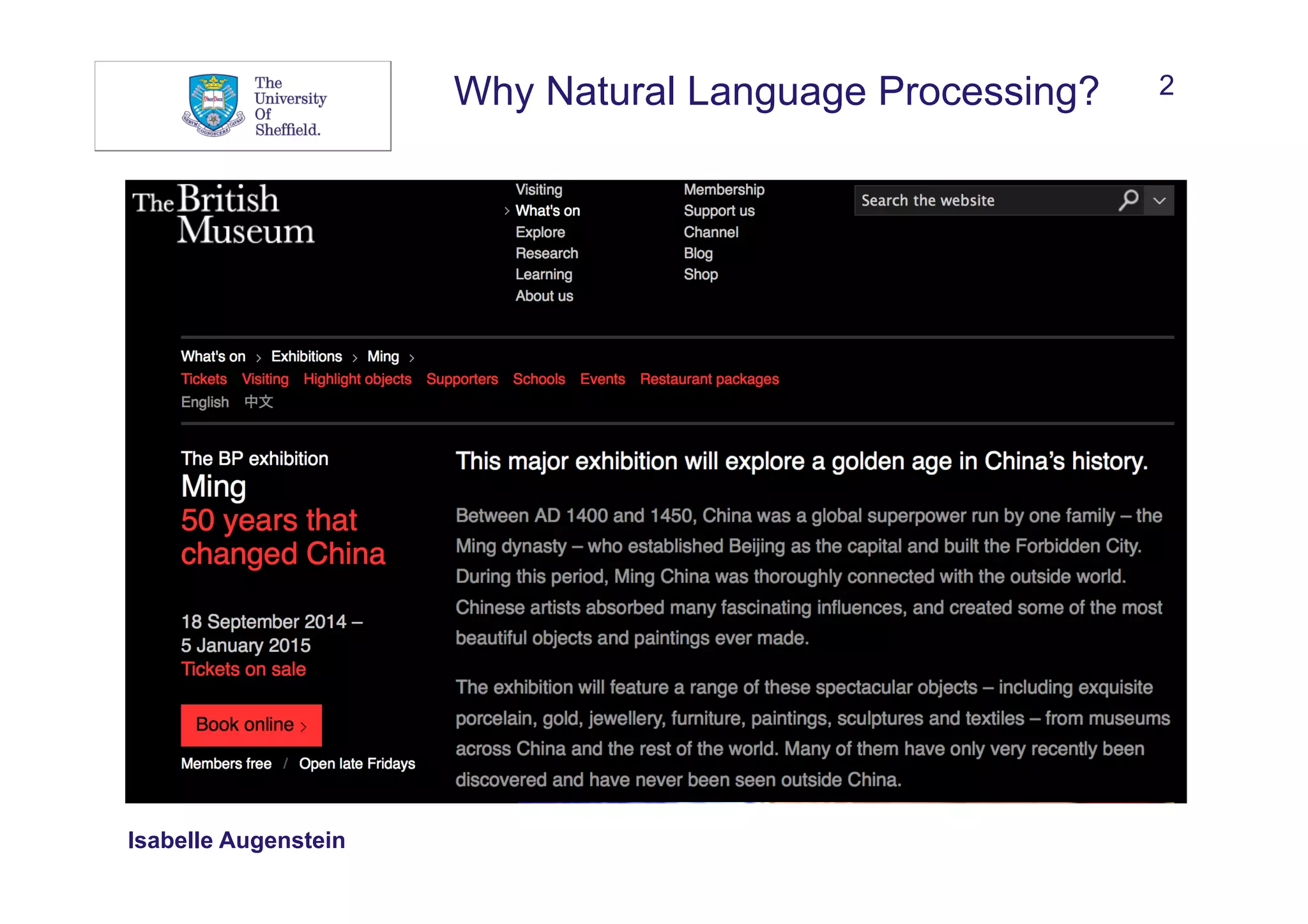Select the What's on menu item
This screenshot has height=924, width=1308.
coord(547,211)
